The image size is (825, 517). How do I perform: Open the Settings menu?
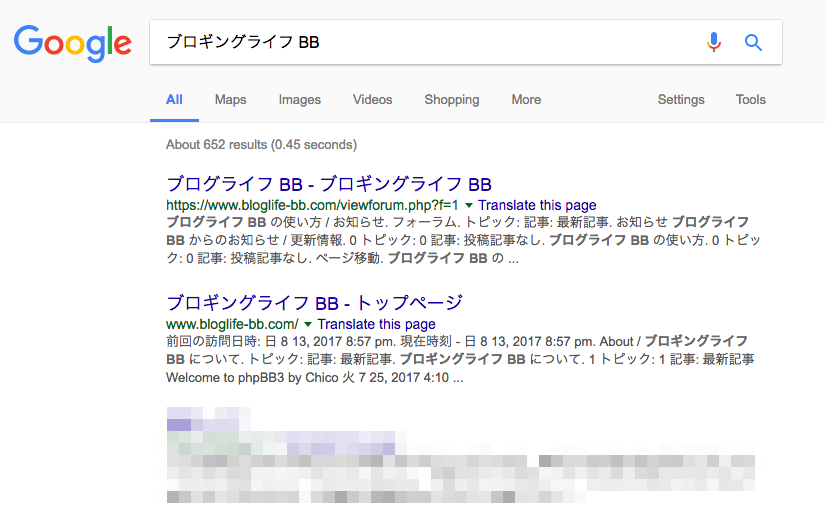click(681, 99)
